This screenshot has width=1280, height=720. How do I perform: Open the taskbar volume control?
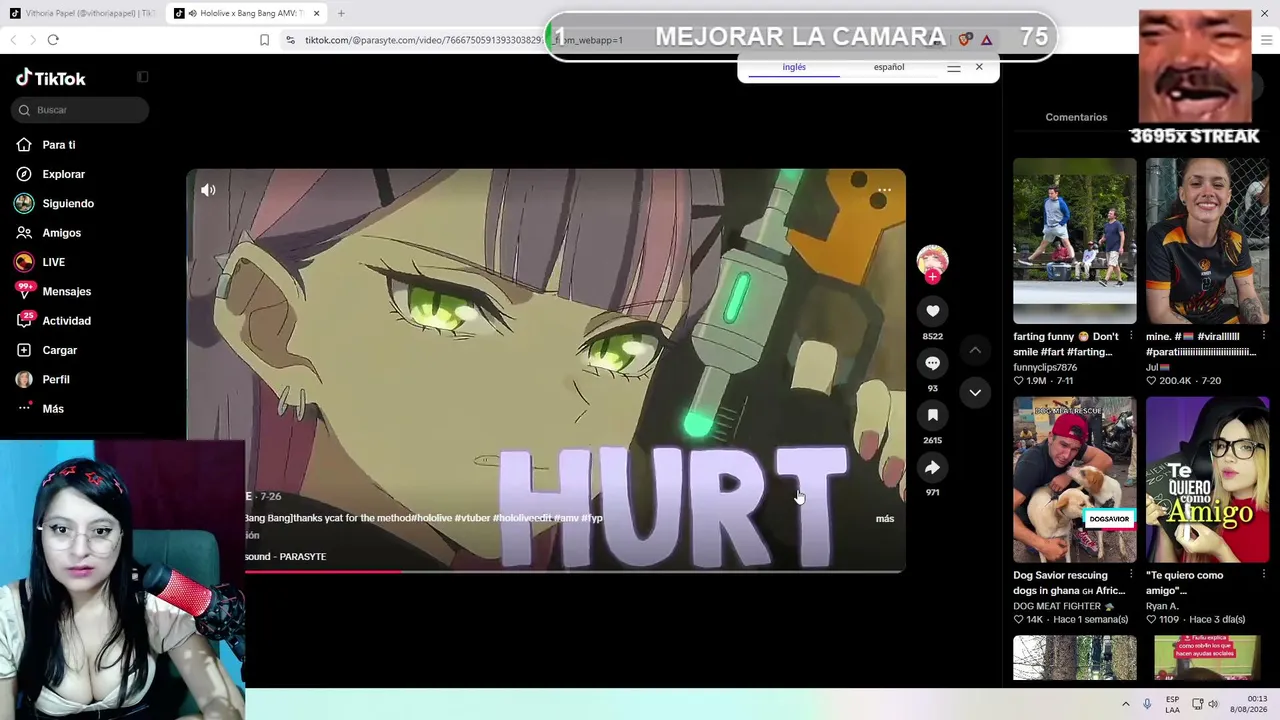(1213, 704)
